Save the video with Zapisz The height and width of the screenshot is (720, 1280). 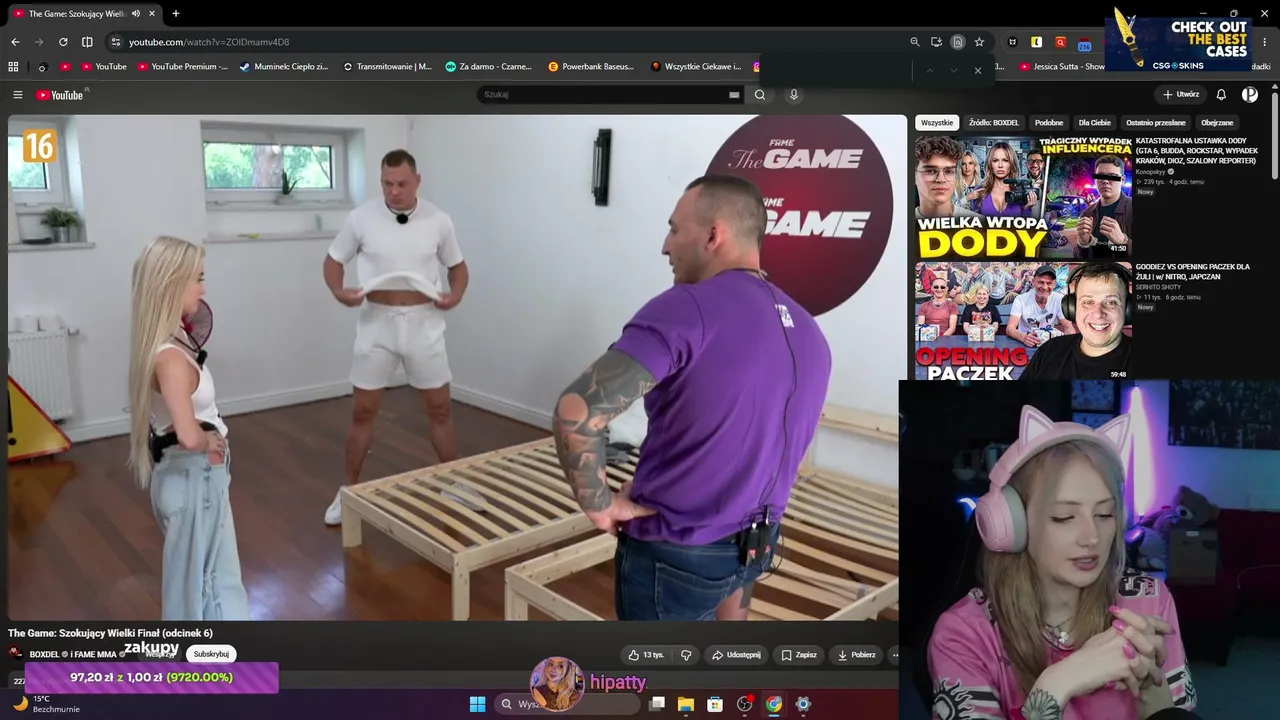[799, 655]
